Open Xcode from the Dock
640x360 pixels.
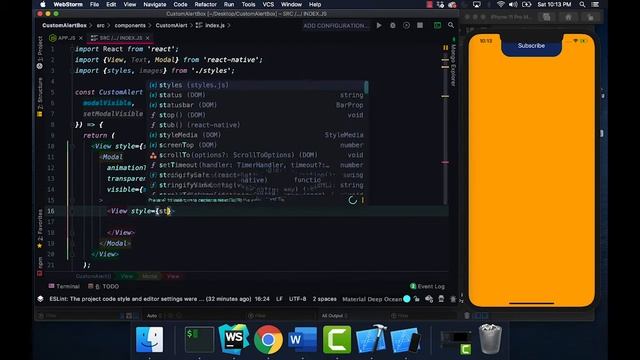(x=371, y=340)
